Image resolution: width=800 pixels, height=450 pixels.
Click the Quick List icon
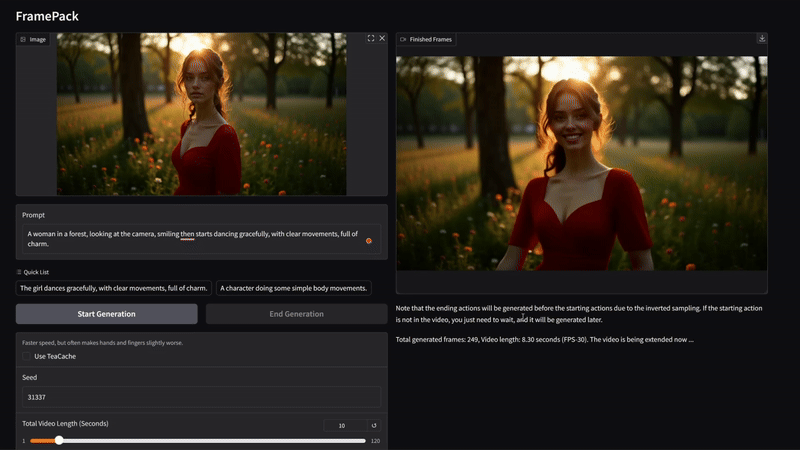click(x=19, y=272)
